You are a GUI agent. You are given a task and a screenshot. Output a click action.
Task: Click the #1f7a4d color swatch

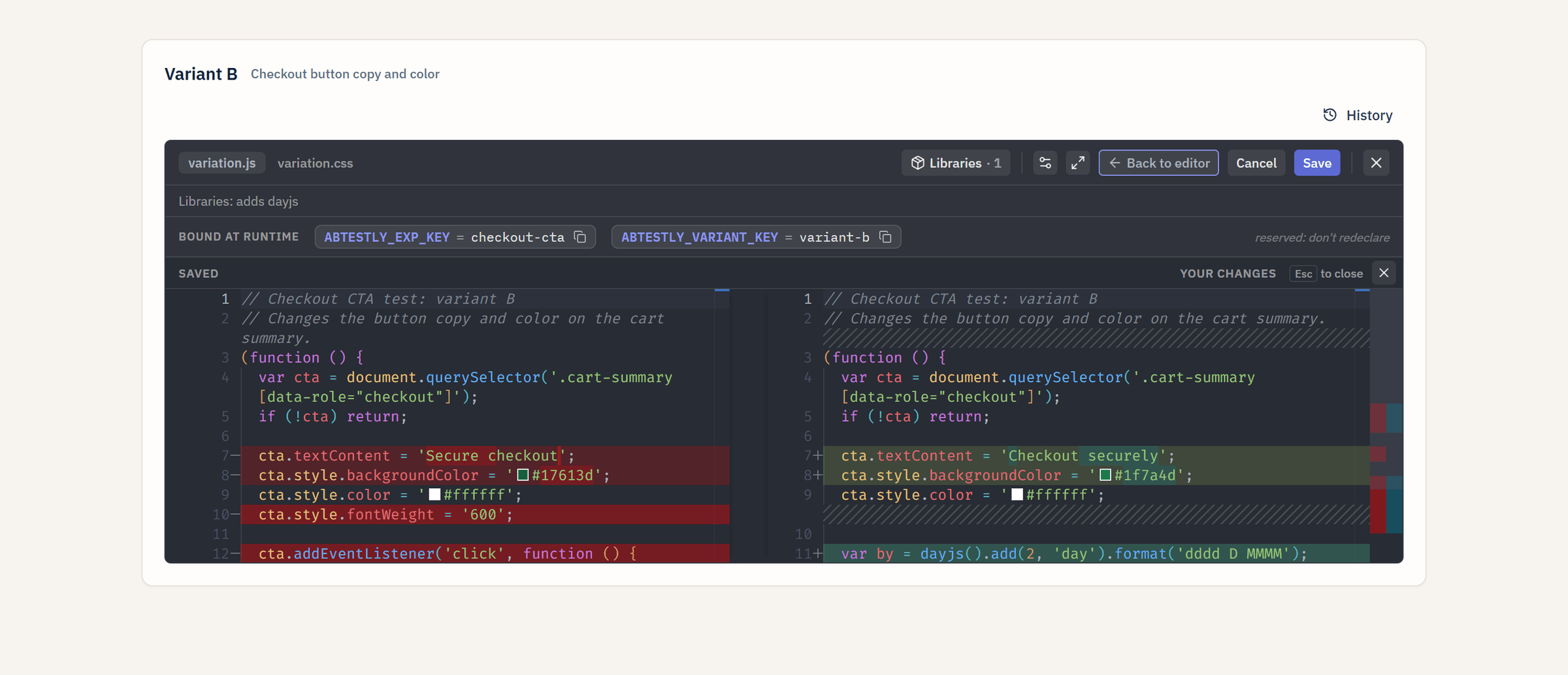1105,475
